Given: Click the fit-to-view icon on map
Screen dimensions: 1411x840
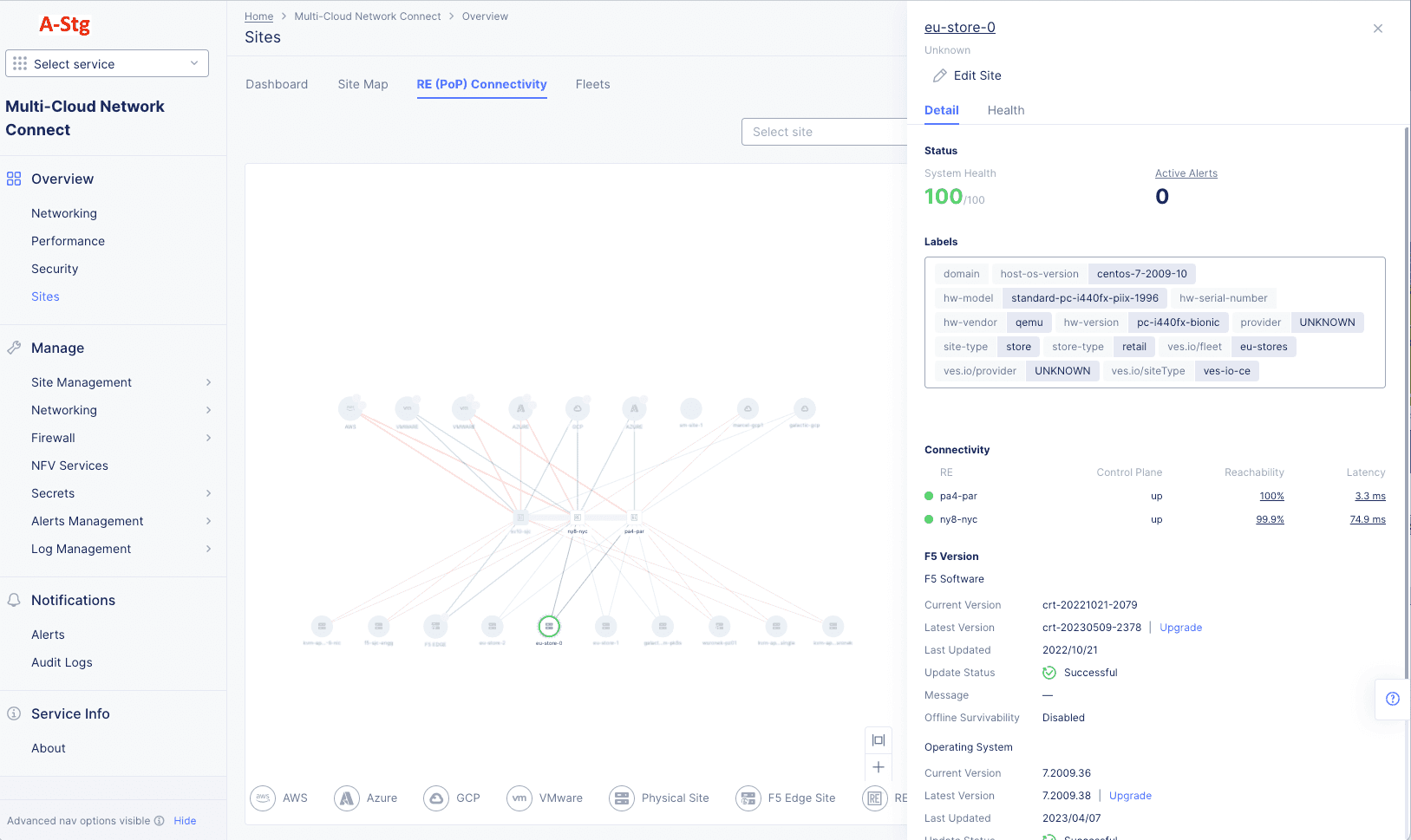Looking at the screenshot, I should (x=879, y=740).
